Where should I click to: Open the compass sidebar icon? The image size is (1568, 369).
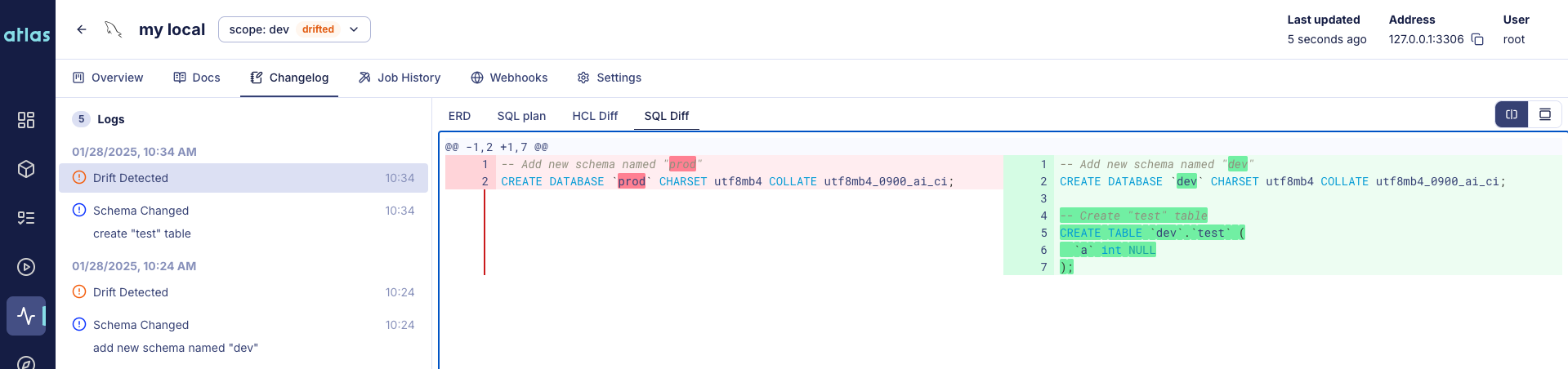pos(26,363)
